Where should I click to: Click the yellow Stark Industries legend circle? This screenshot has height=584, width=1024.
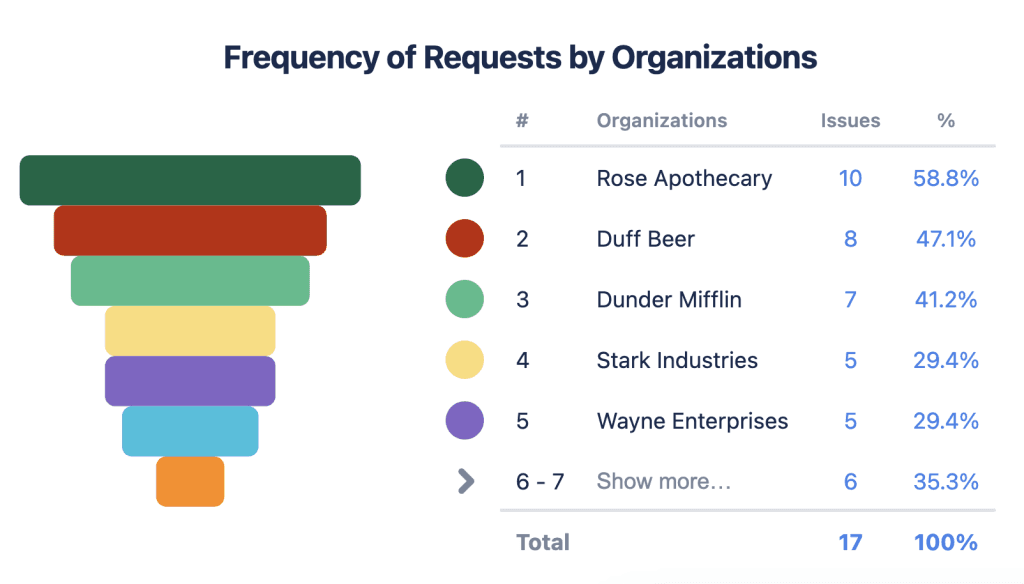[464, 360]
